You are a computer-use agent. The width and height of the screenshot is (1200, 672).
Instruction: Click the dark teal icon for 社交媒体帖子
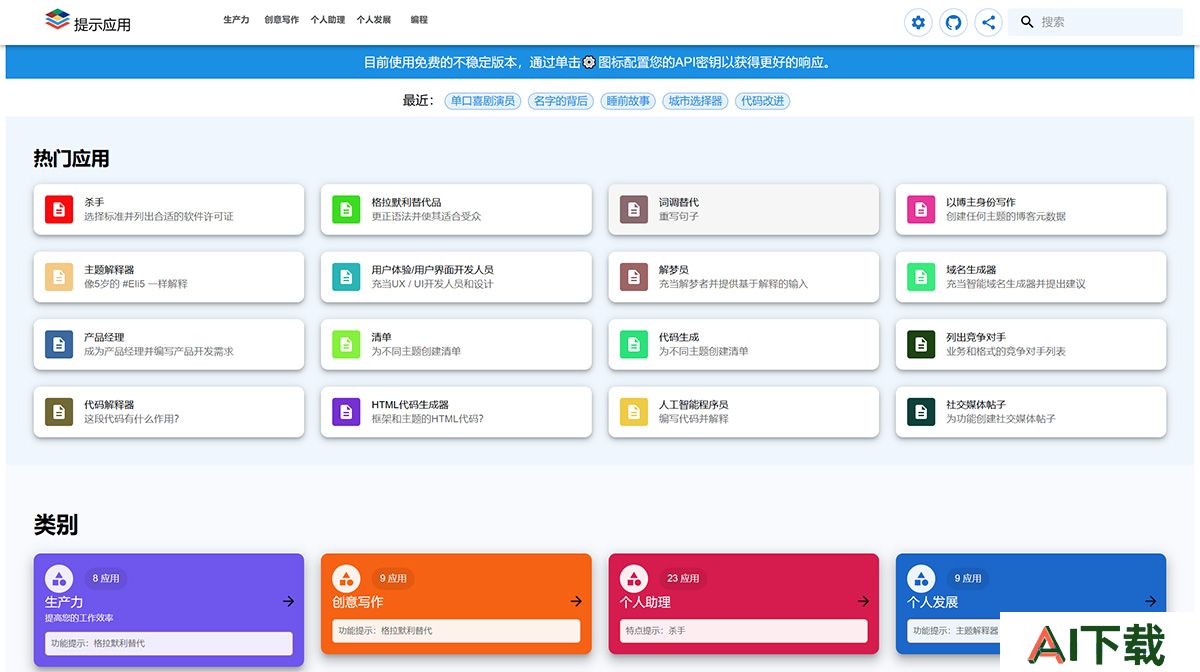coord(921,412)
